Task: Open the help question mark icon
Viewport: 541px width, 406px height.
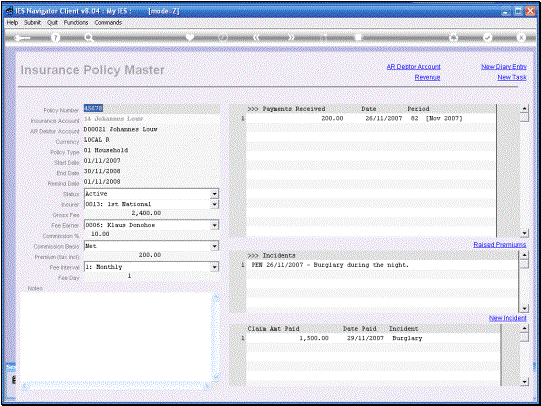Action: click(55, 38)
